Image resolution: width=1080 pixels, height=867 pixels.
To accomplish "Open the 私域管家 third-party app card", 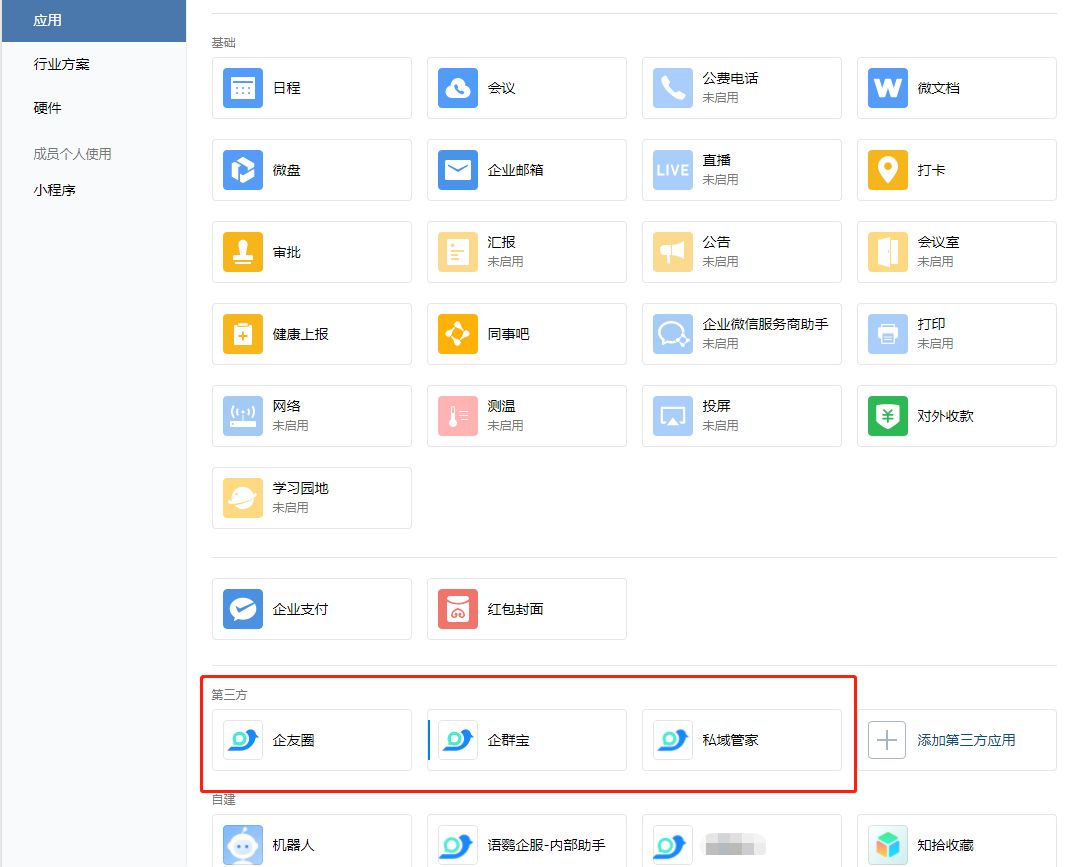I will click(x=741, y=740).
